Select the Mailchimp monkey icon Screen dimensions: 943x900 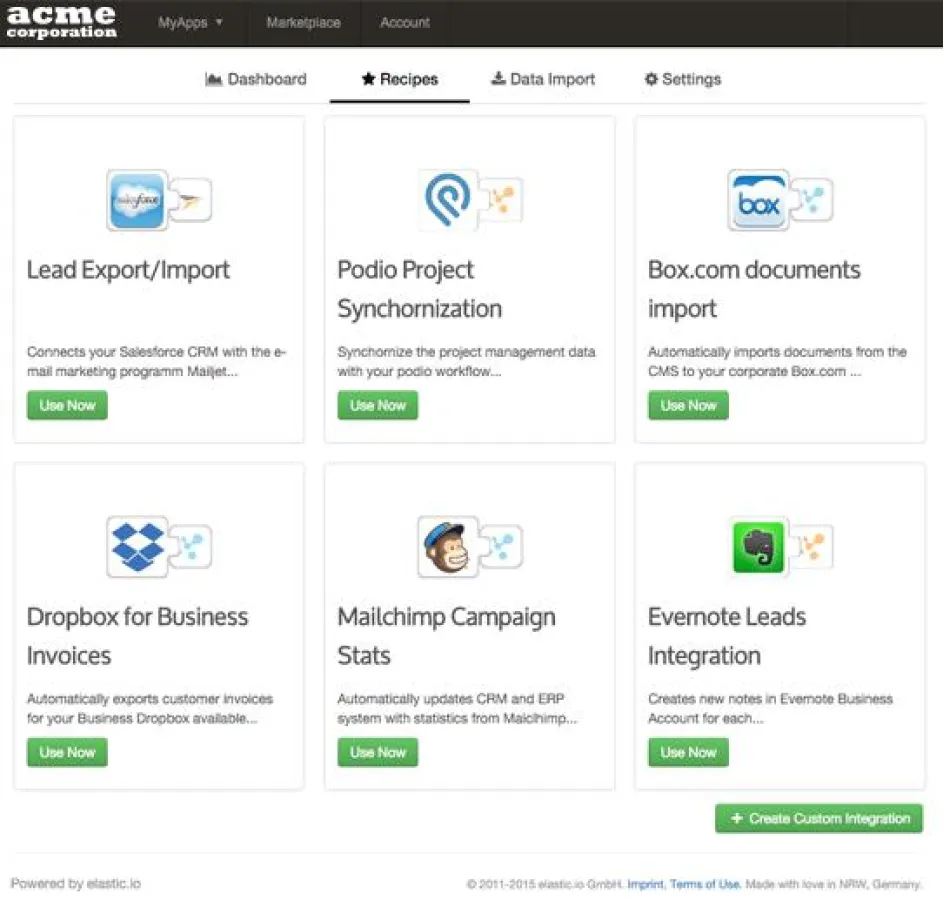447,547
